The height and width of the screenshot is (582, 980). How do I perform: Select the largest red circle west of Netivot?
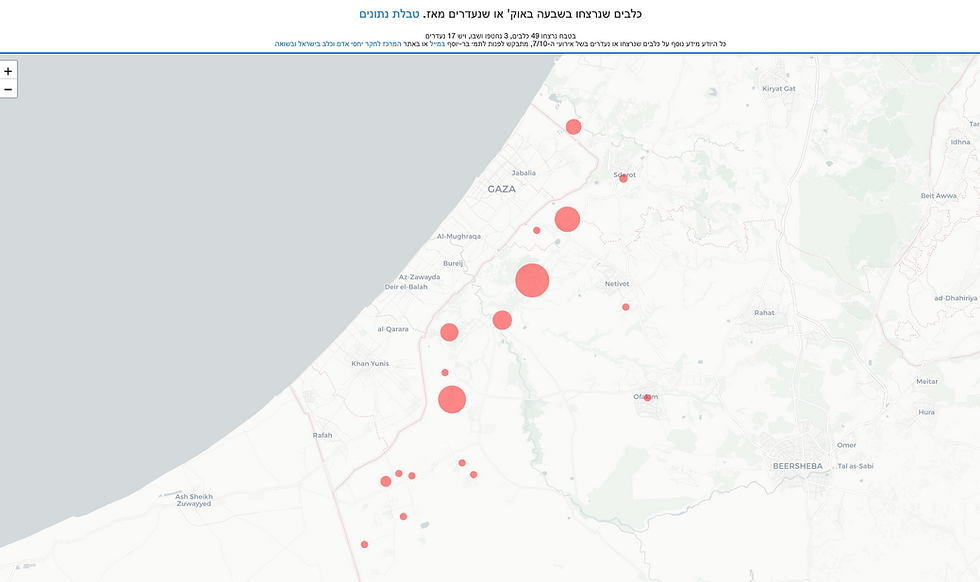pos(532,280)
